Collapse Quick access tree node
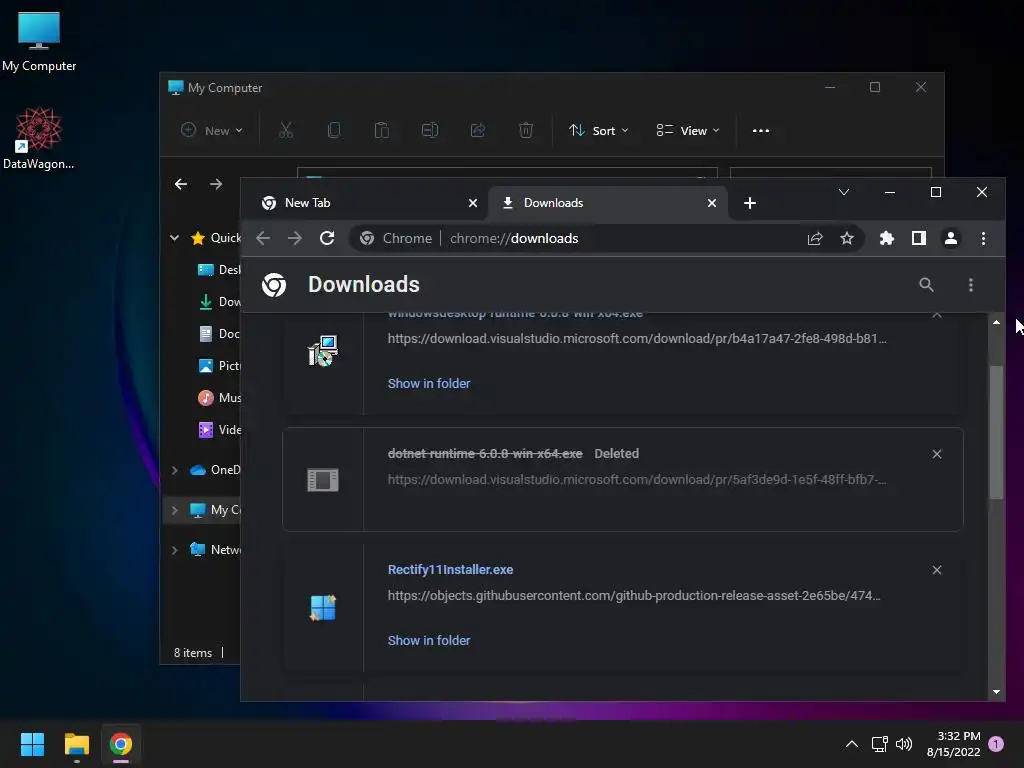Viewport: 1024px width, 768px height. (174, 238)
